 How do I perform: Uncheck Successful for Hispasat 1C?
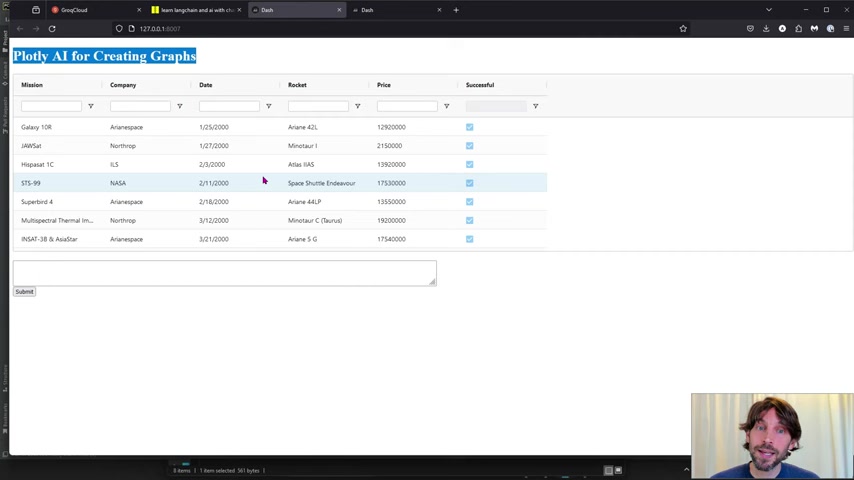[x=469, y=165]
